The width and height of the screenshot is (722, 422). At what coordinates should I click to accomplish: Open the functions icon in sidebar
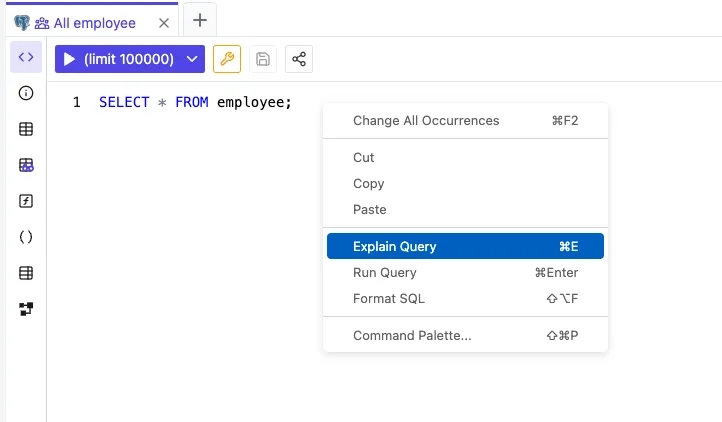[x=26, y=201]
